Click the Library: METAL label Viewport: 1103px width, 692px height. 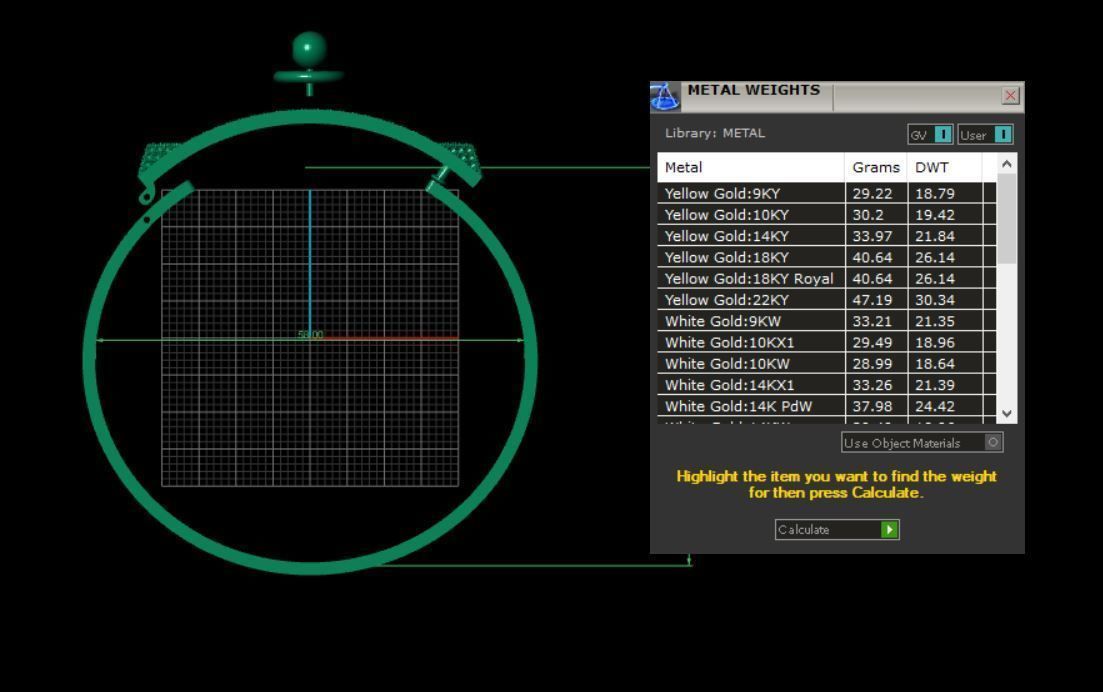[x=715, y=133]
